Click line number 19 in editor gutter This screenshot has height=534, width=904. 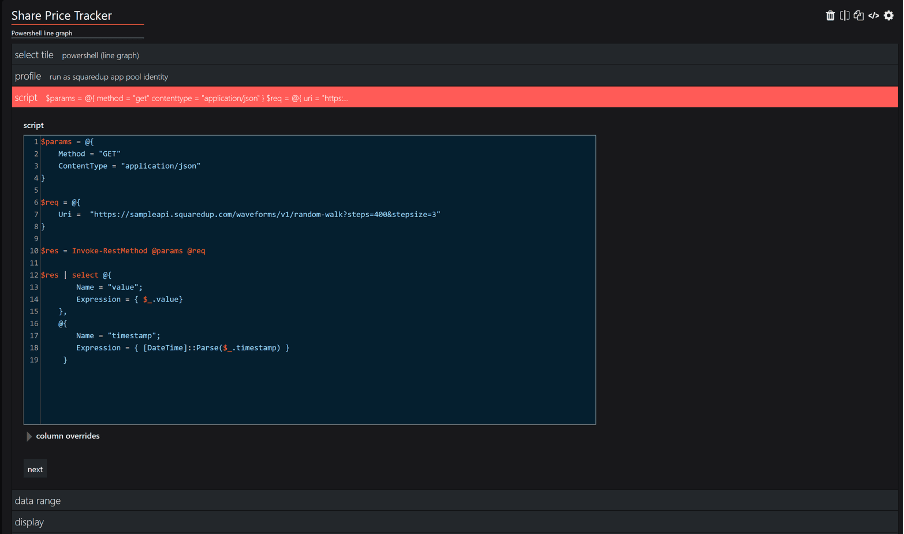(34, 360)
